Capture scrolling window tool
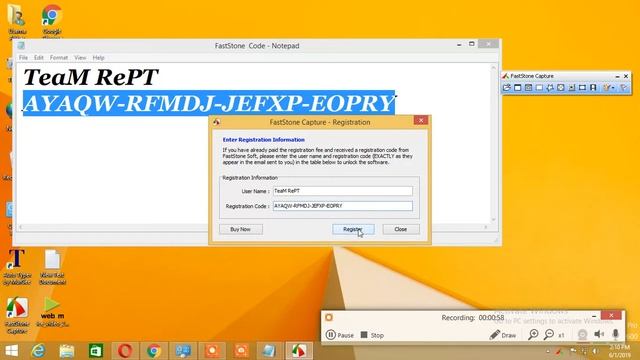The height and width of the screenshot is (360, 640). (x=571, y=87)
